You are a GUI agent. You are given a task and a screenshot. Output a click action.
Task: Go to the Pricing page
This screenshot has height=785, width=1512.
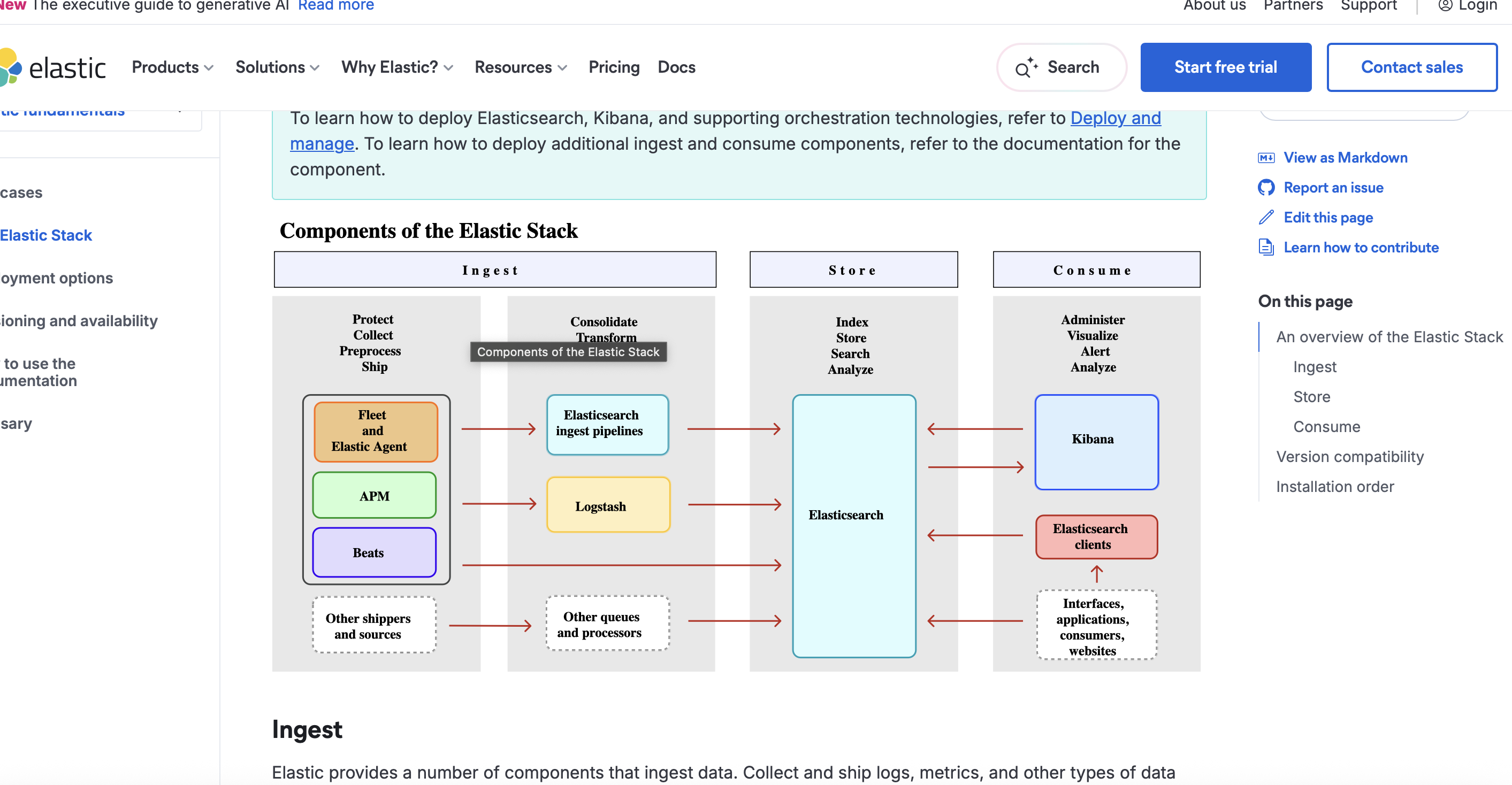(x=613, y=67)
